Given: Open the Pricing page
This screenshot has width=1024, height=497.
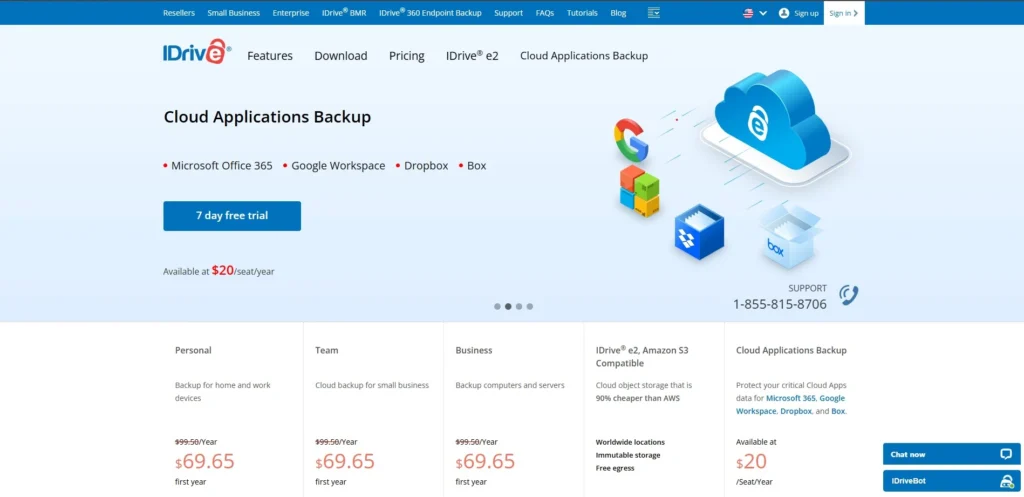Looking at the screenshot, I should point(407,56).
